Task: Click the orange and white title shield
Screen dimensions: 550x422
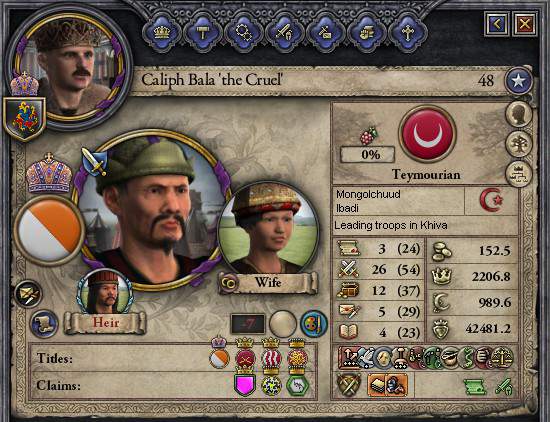Action: click(49, 230)
